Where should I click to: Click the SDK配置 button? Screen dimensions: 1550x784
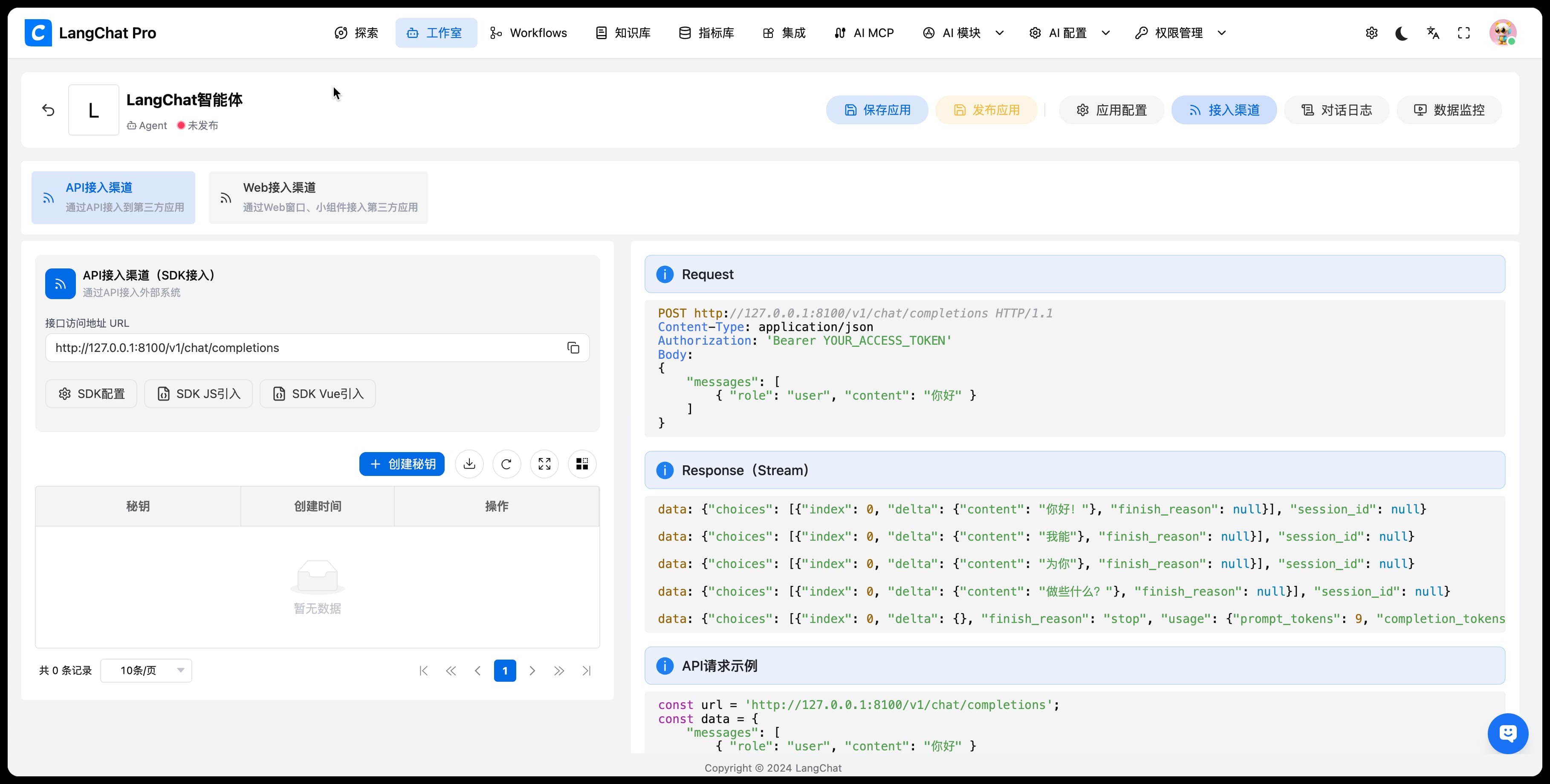coord(92,394)
